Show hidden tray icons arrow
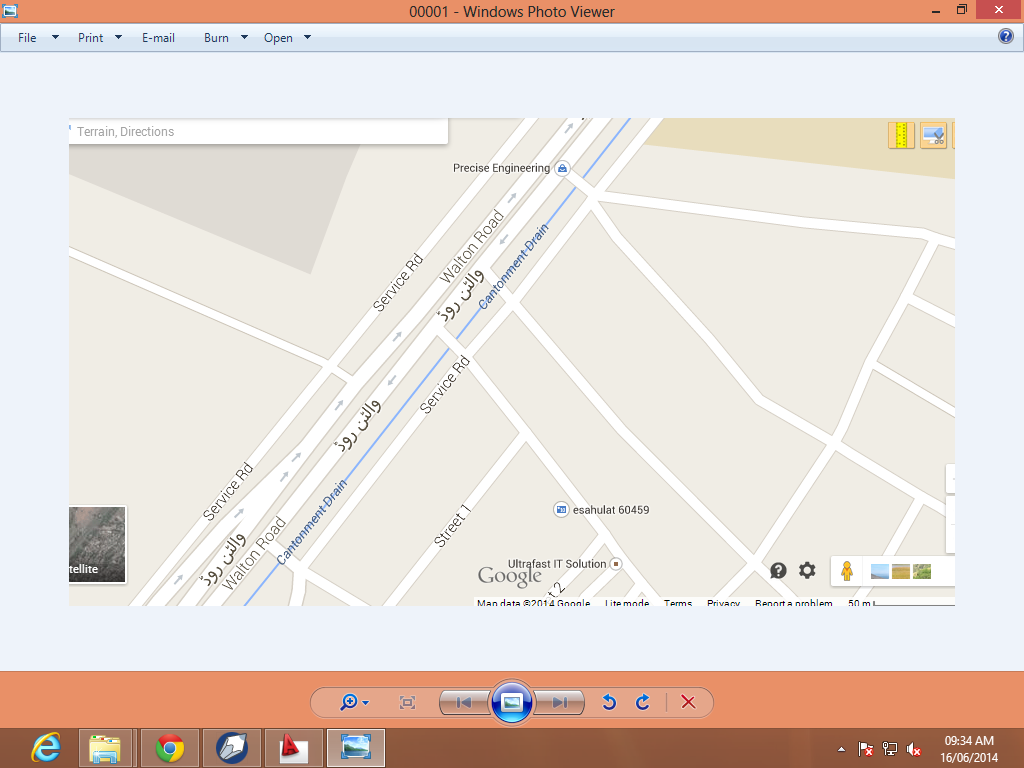The image size is (1024, 768). pos(842,749)
